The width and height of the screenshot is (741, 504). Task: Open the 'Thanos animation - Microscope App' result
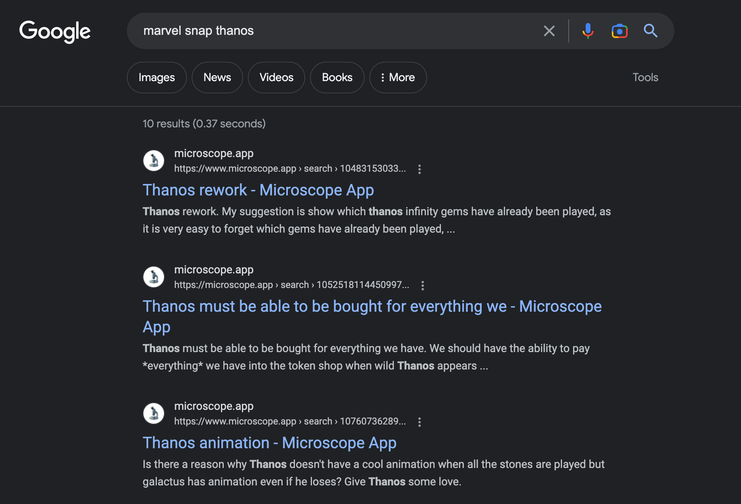point(269,443)
